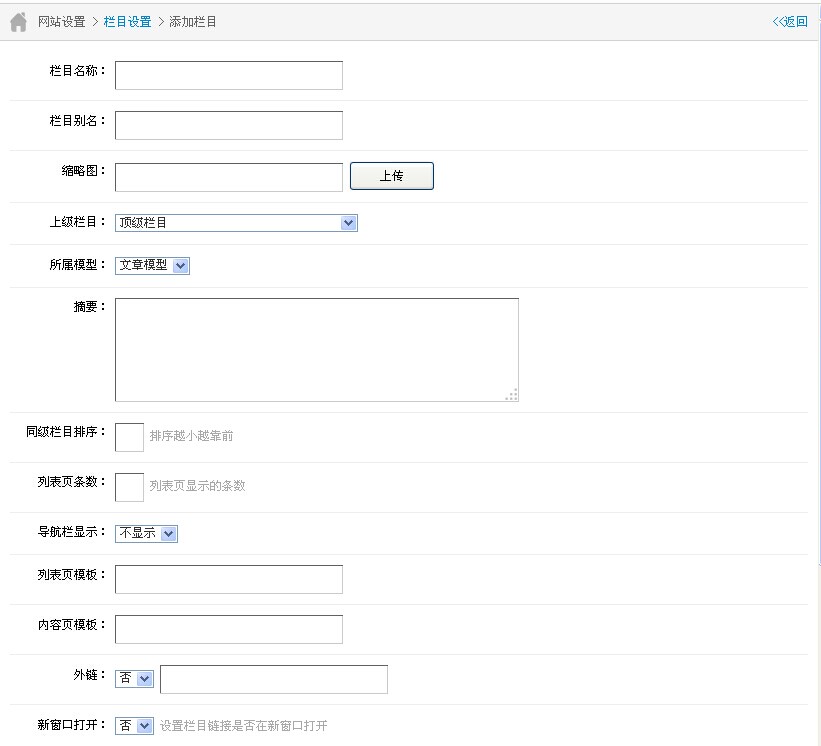Focus the 列表页条数 number box
The image size is (821, 746).
point(129,487)
